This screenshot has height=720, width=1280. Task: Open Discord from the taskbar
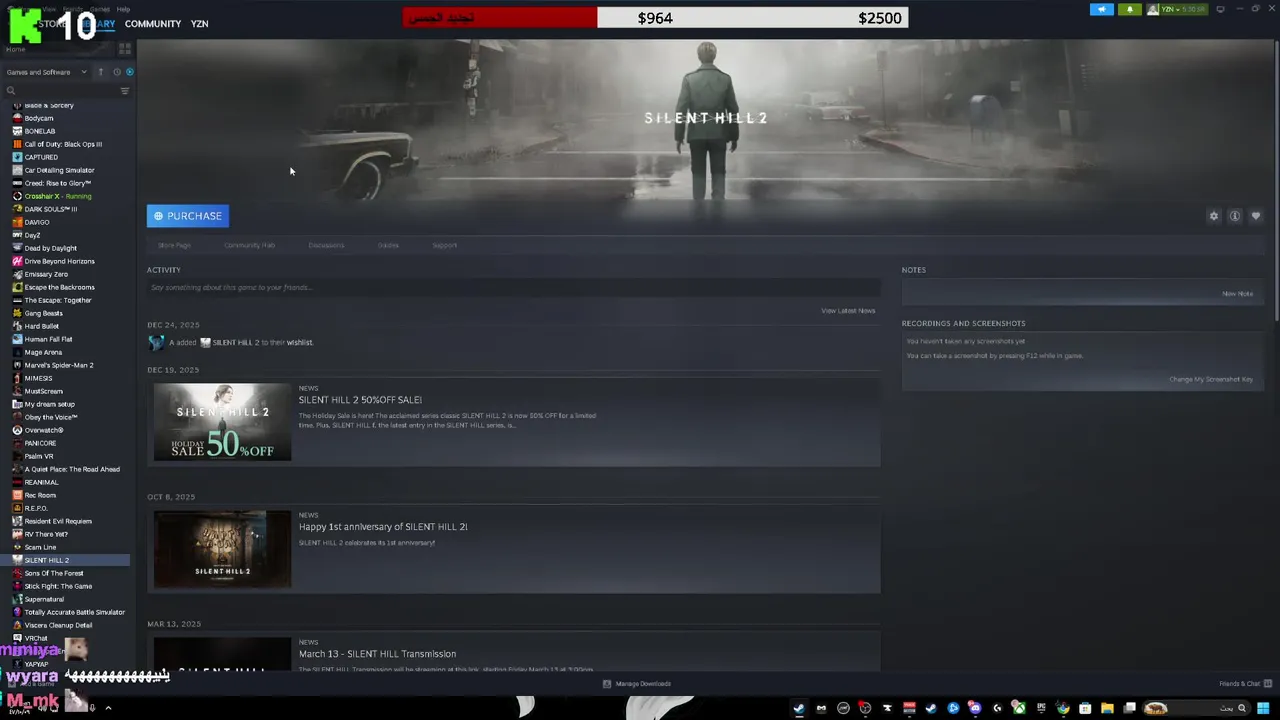(975, 708)
